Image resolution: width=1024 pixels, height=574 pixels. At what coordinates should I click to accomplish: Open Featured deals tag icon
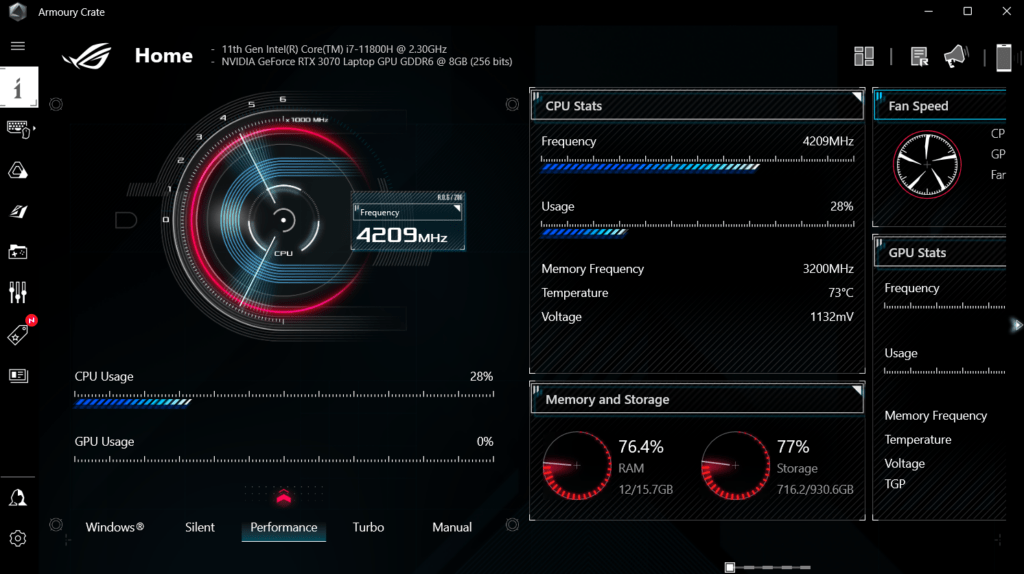[x=18, y=334]
